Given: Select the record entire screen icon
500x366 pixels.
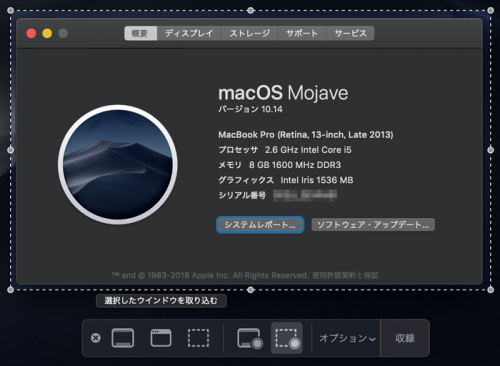Looking at the screenshot, I should (x=250, y=338).
